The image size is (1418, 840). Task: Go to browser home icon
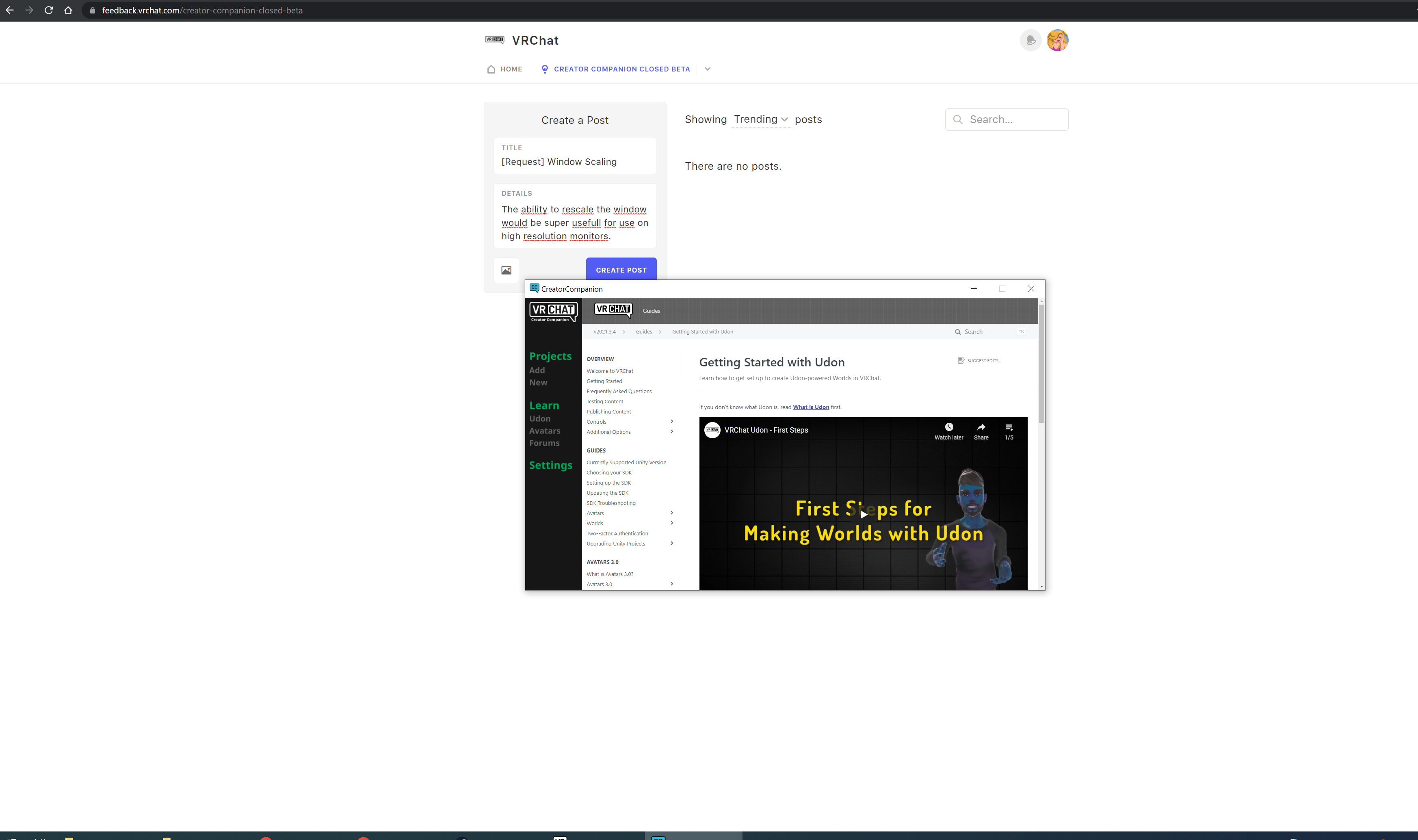(68, 10)
